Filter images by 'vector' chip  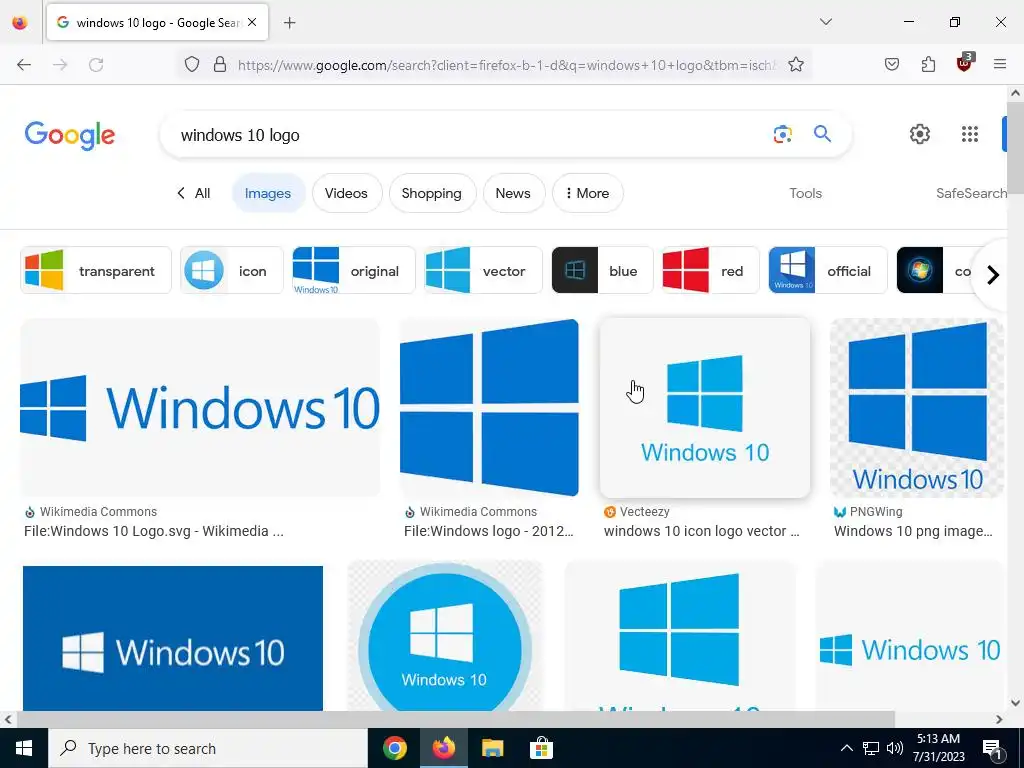click(x=483, y=270)
